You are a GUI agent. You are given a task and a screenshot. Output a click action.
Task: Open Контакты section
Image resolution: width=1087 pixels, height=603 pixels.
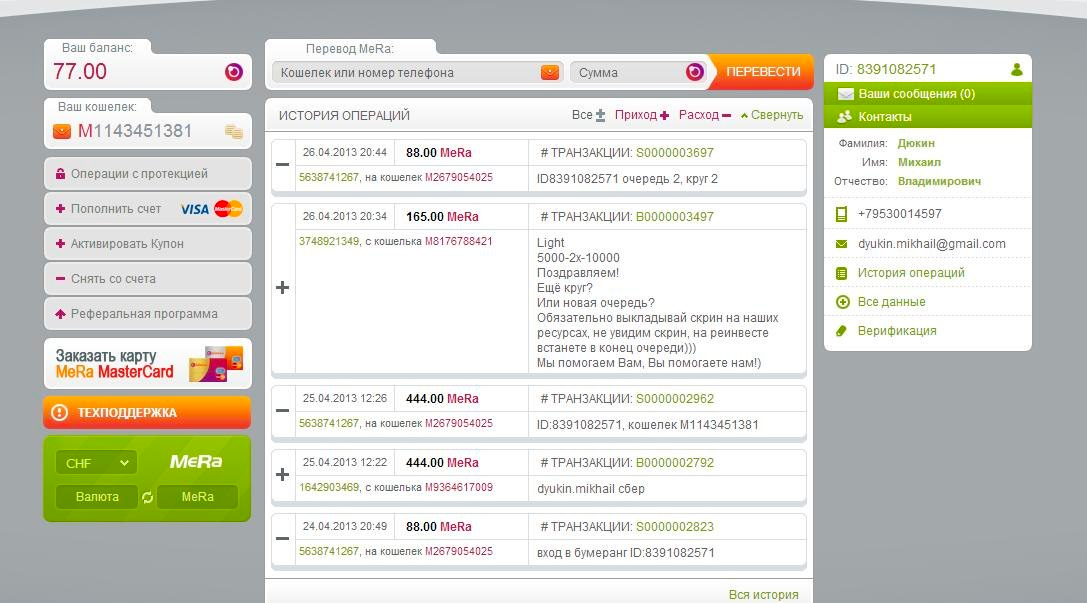(x=928, y=116)
